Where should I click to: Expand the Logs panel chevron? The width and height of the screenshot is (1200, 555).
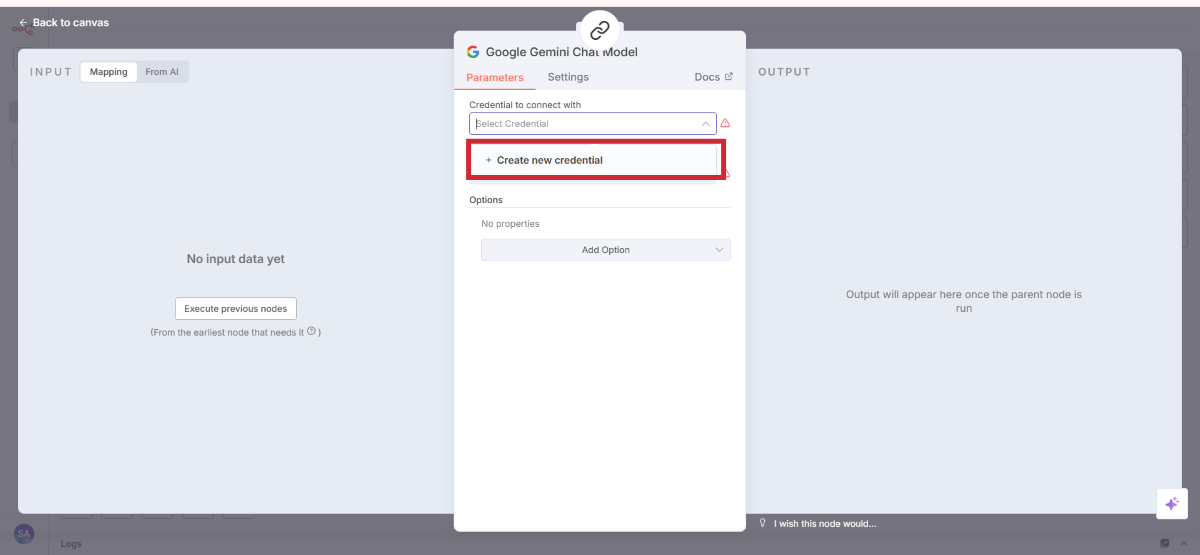click(1185, 543)
